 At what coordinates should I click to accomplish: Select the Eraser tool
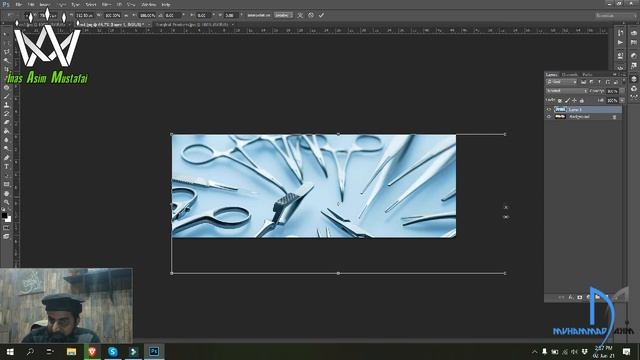pyautogui.click(x=6, y=122)
